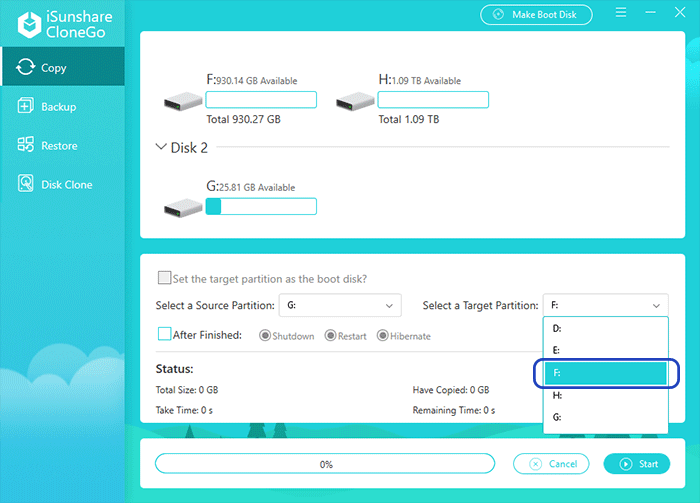
Task: Click the H: drive usage bar
Action: pos(433,100)
